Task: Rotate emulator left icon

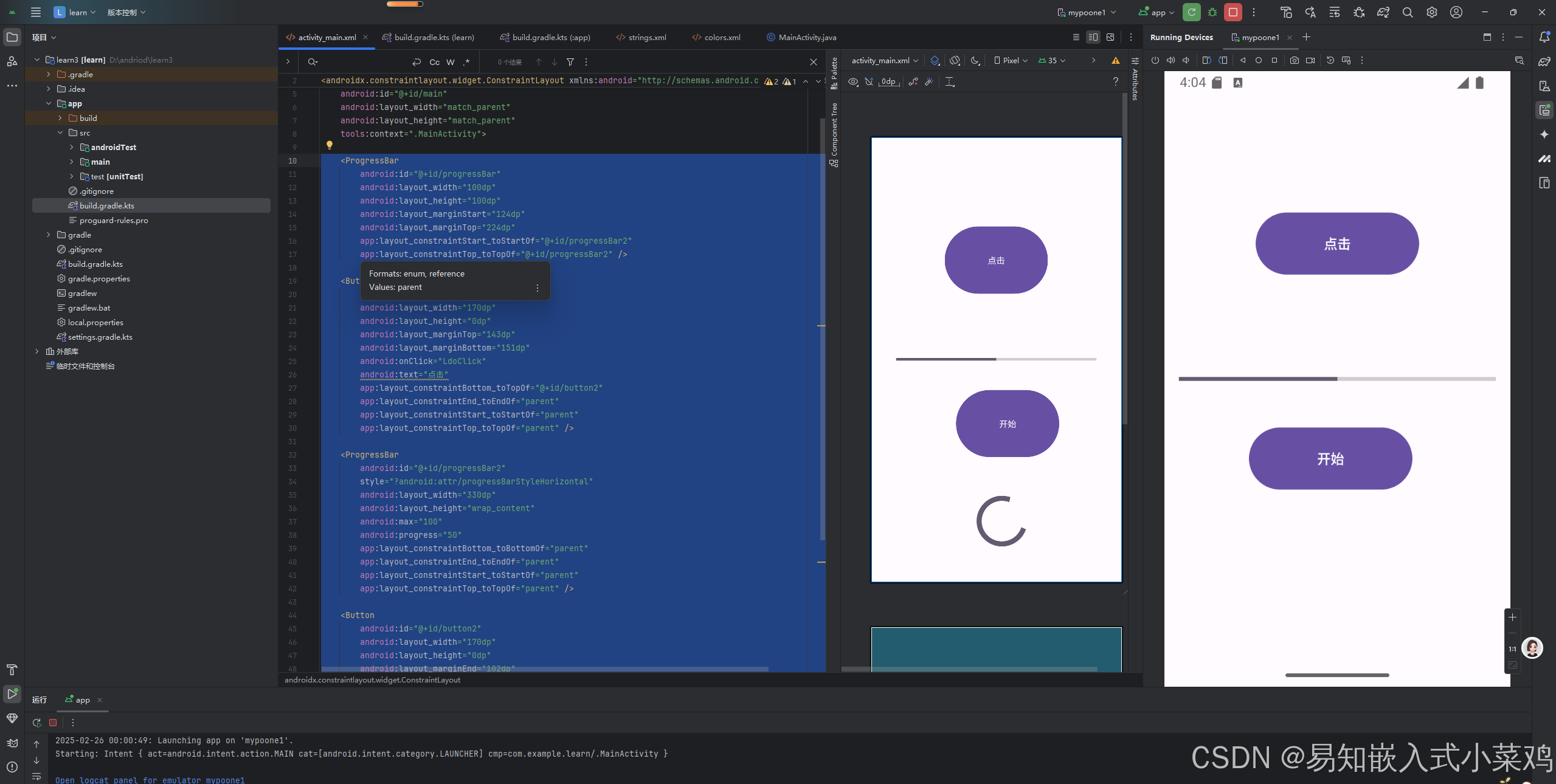Action: point(1207,60)
